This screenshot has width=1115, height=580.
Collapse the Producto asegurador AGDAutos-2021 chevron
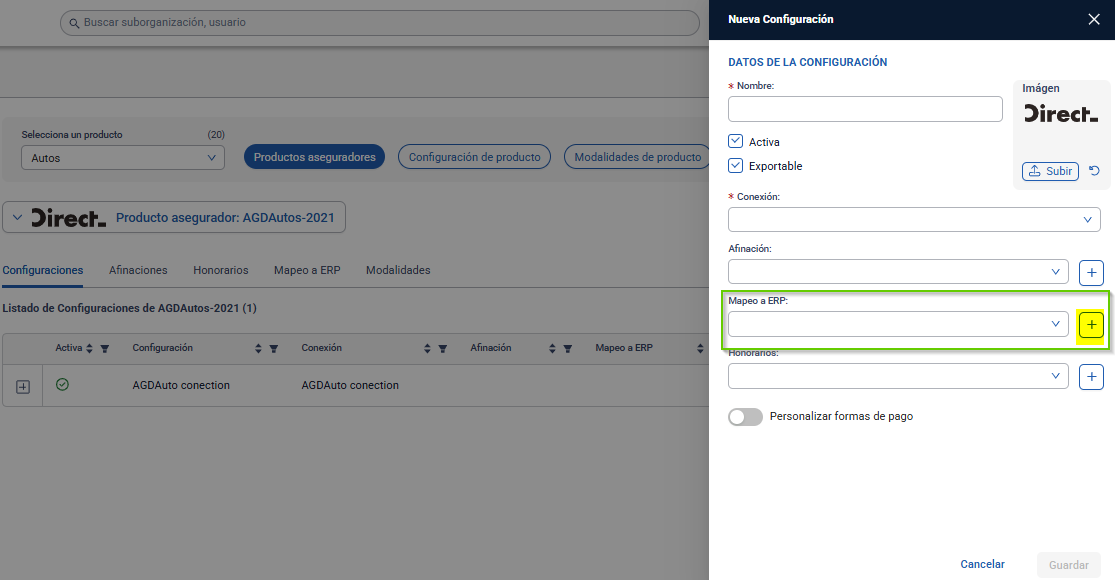coord(18,218)
